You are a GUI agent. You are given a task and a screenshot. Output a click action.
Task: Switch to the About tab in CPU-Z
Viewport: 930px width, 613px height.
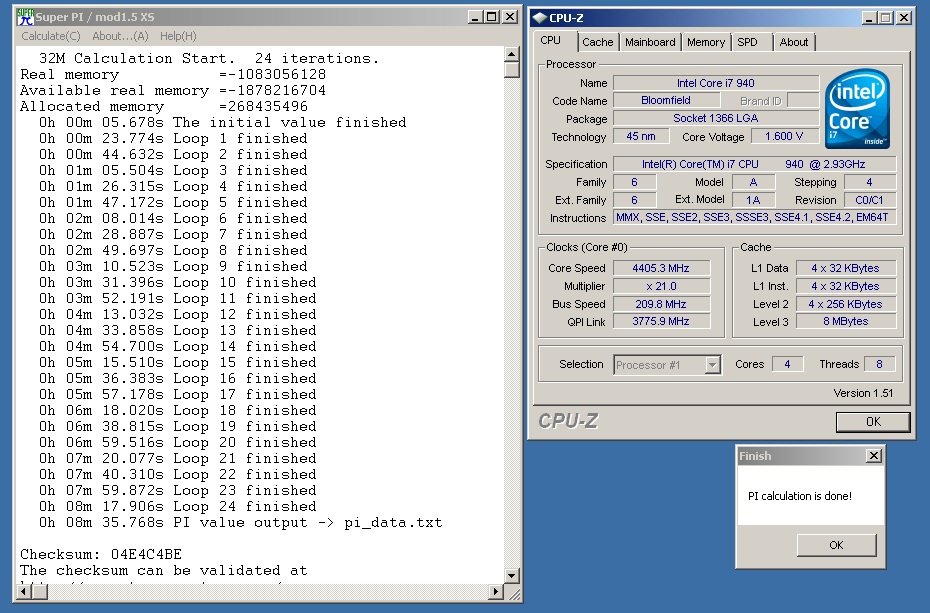(x=794, y=42)
